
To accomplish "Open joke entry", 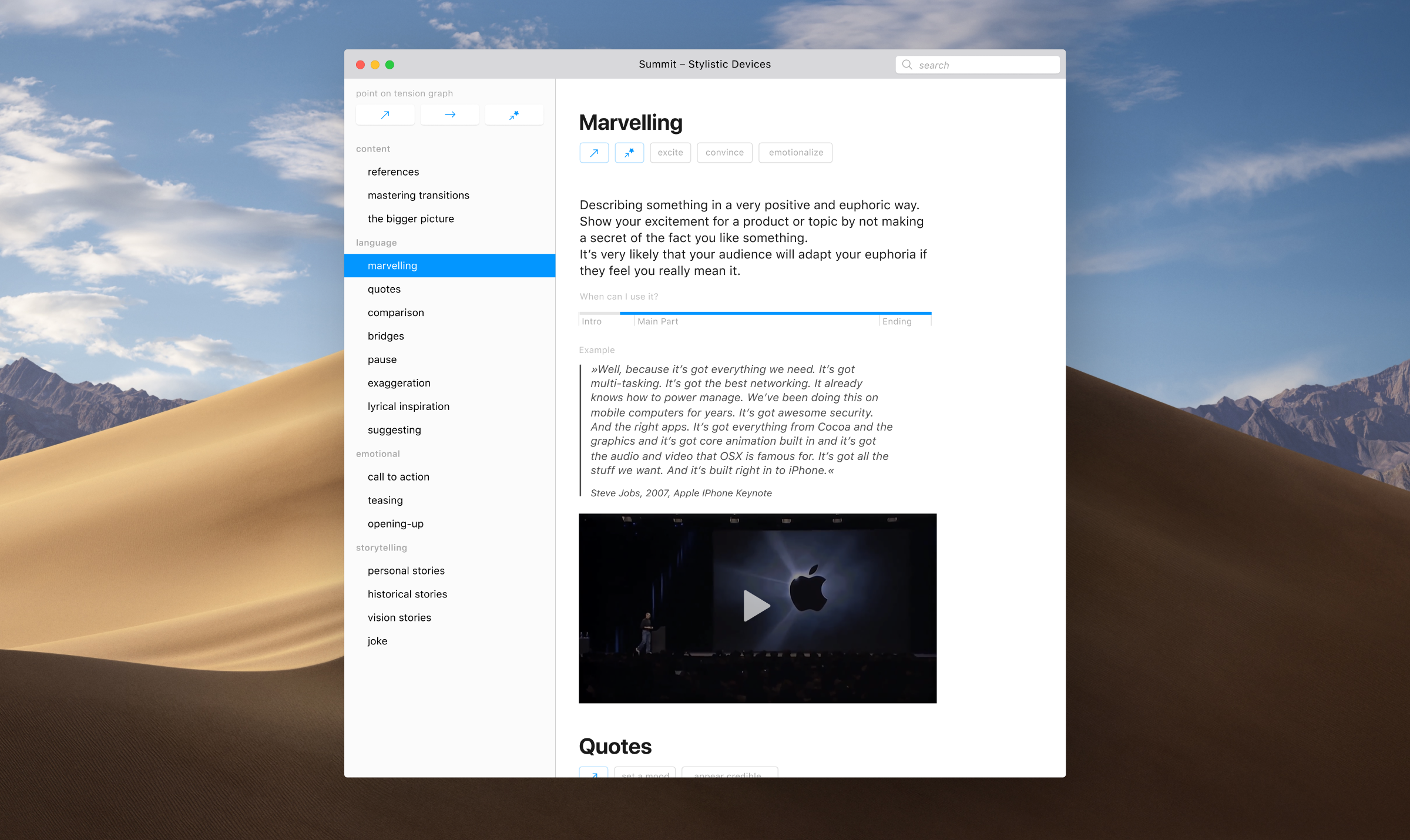I will pyautogui.click(x=449, y=641).
